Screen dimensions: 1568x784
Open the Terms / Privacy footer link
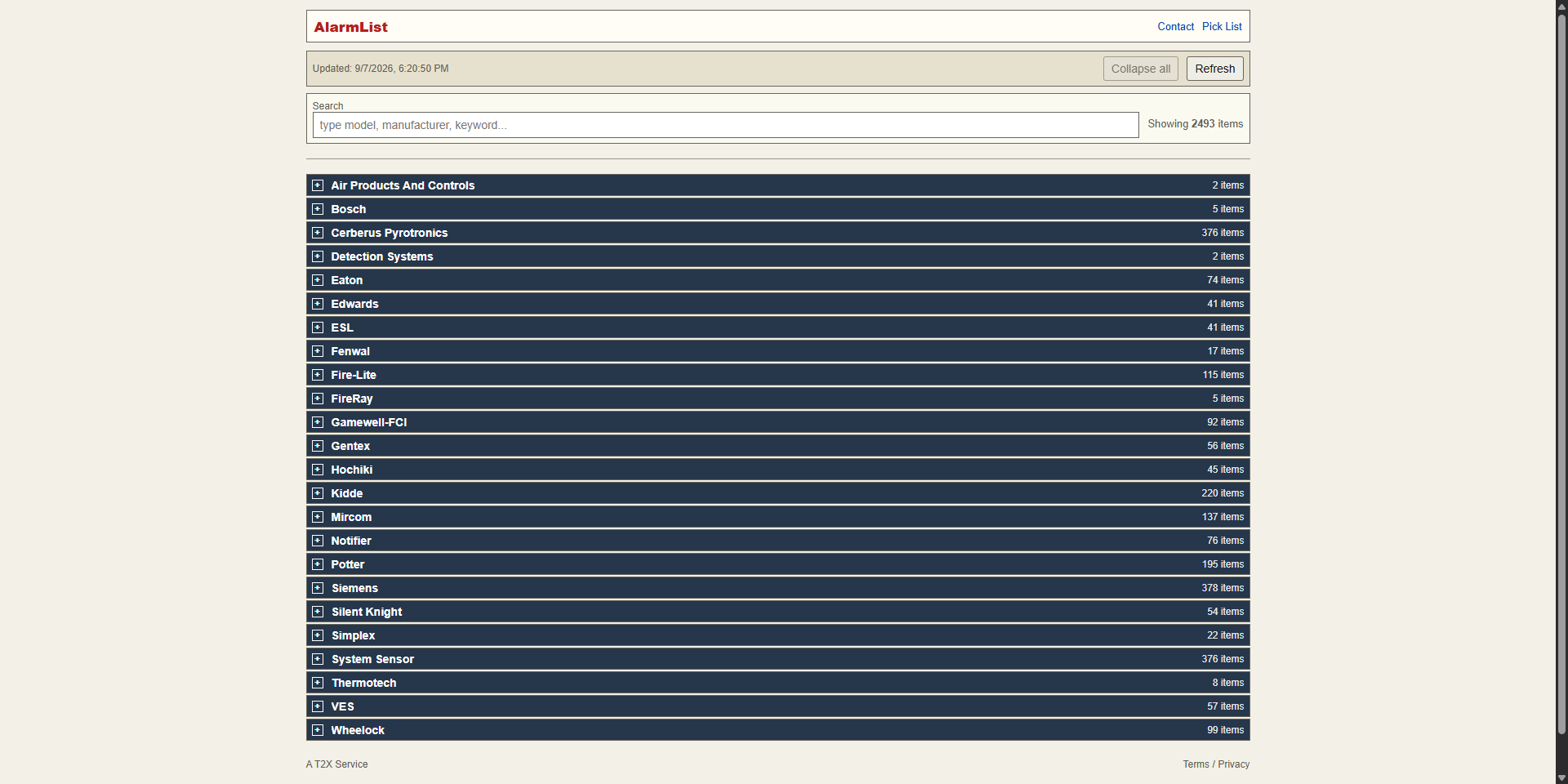[1216, 764]
